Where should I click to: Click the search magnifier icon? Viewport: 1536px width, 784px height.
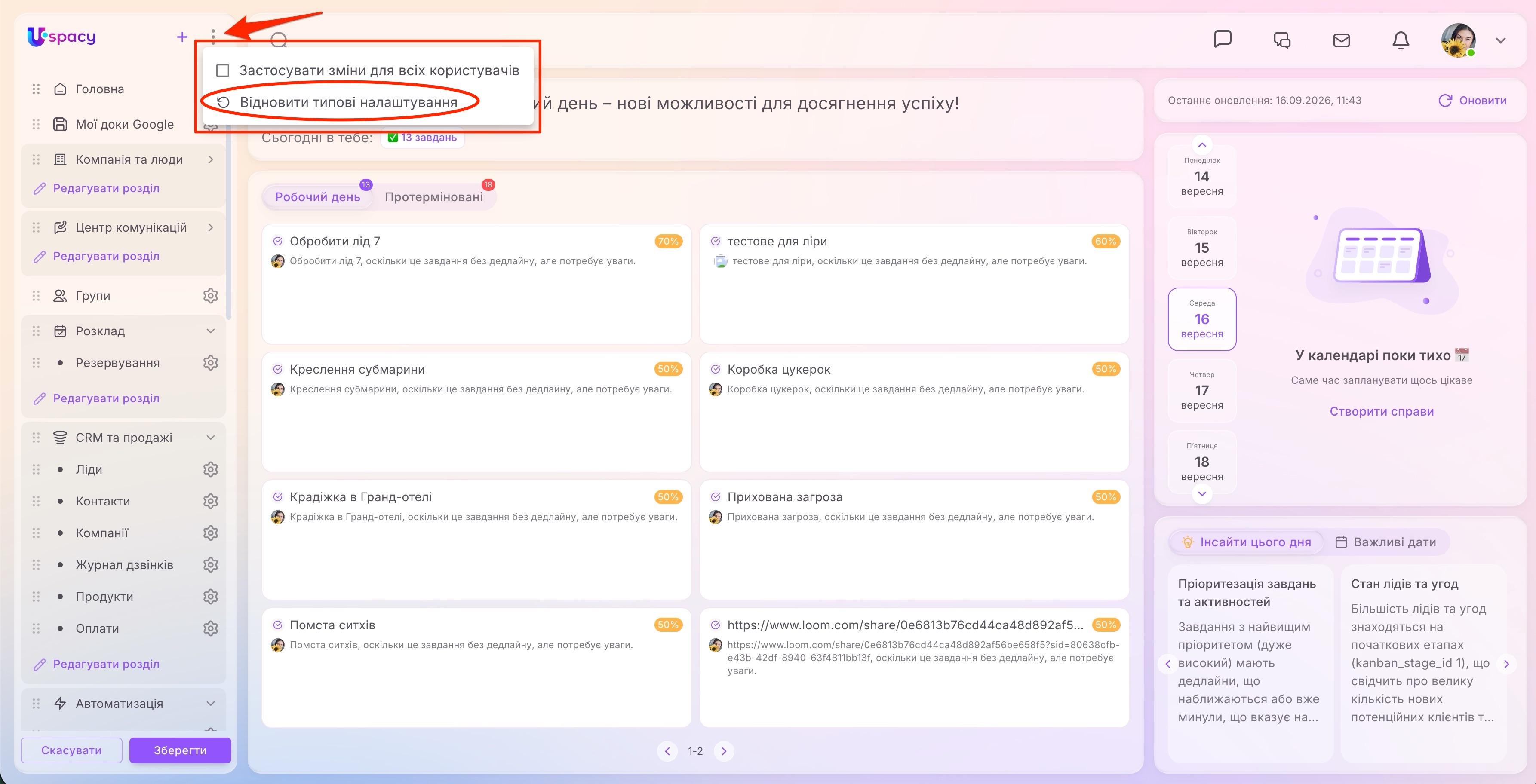pyautogui.click(x=279, y=40)
